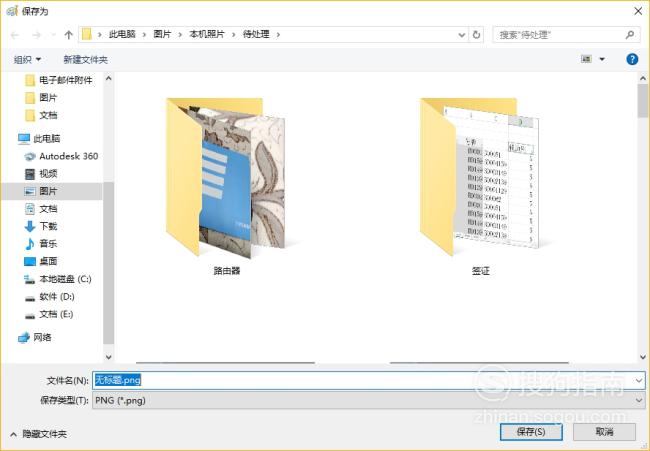The height and width of the screenshot is (451, 650).
Task: Click file list scrollbar up arrow
Action: 643,78
